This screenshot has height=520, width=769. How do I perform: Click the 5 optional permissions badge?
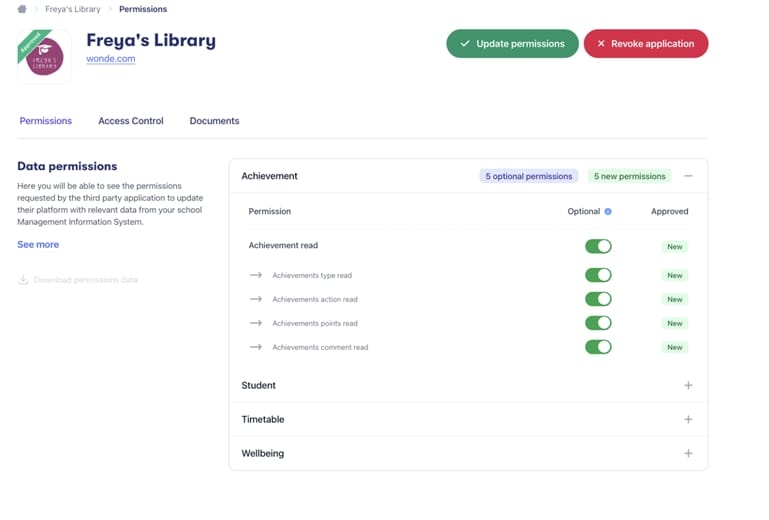pos(529,176)
